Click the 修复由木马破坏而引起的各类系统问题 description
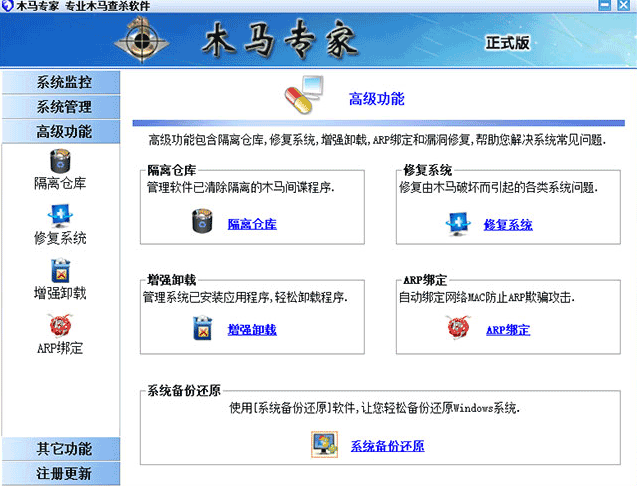Viewport: 637px width, 486px height. click(x=498, y=187)
